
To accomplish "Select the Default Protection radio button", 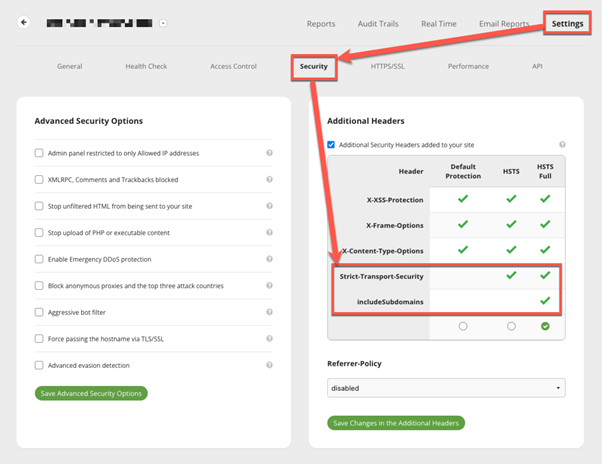I will pos(463,326).
